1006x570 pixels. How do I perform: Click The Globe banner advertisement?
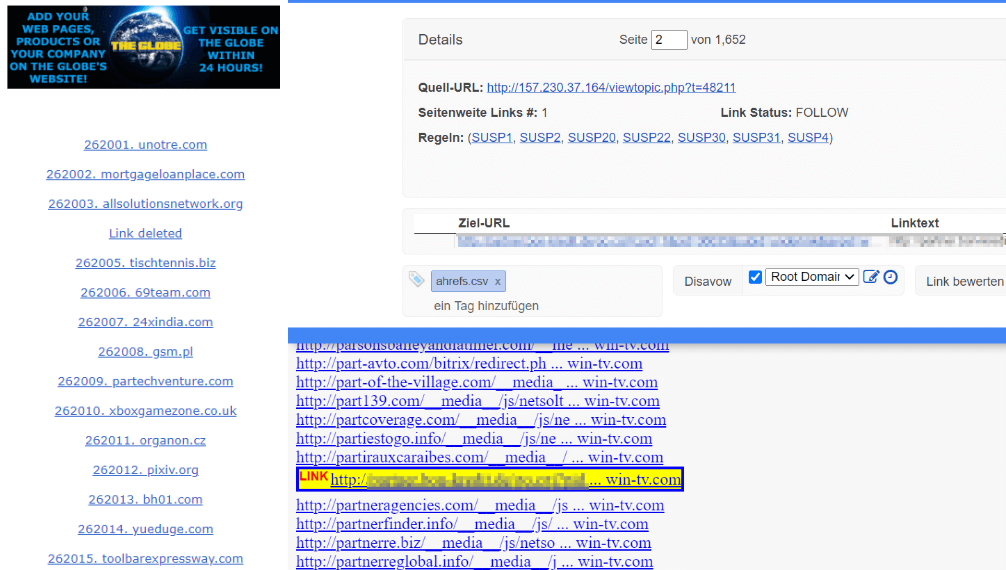tap(144, 48)
